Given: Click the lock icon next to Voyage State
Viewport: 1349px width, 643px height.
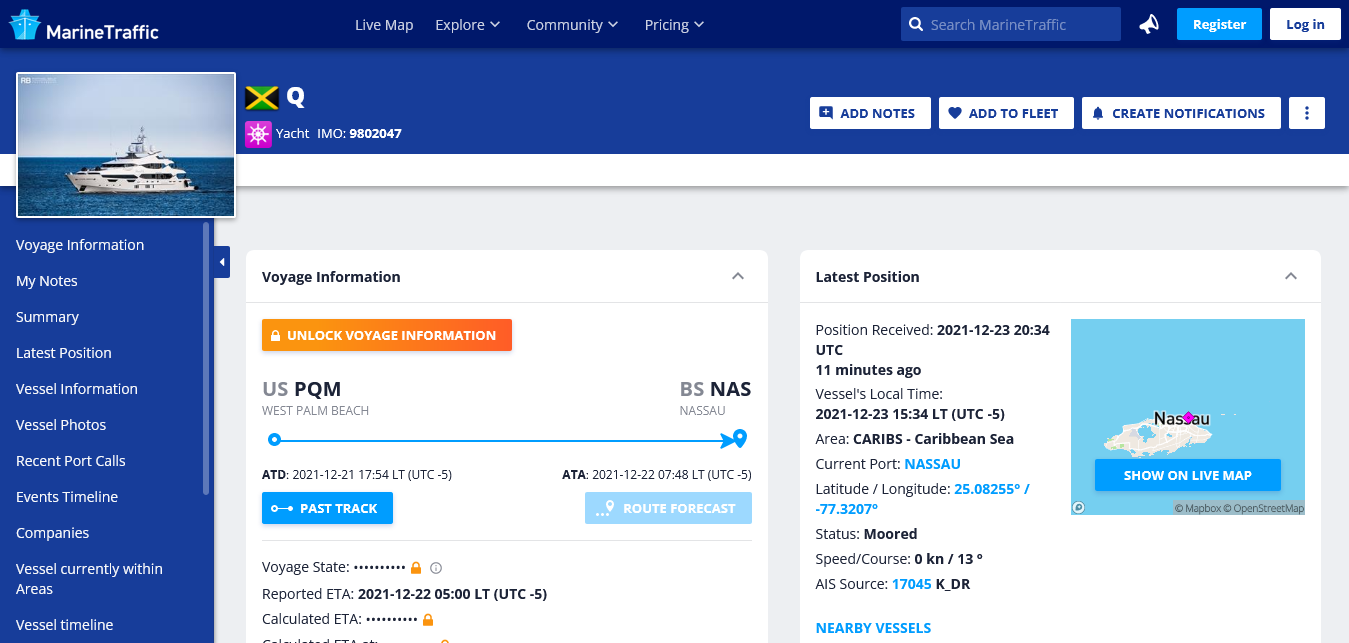Looking at the screenshot, I should coord(416,567).
